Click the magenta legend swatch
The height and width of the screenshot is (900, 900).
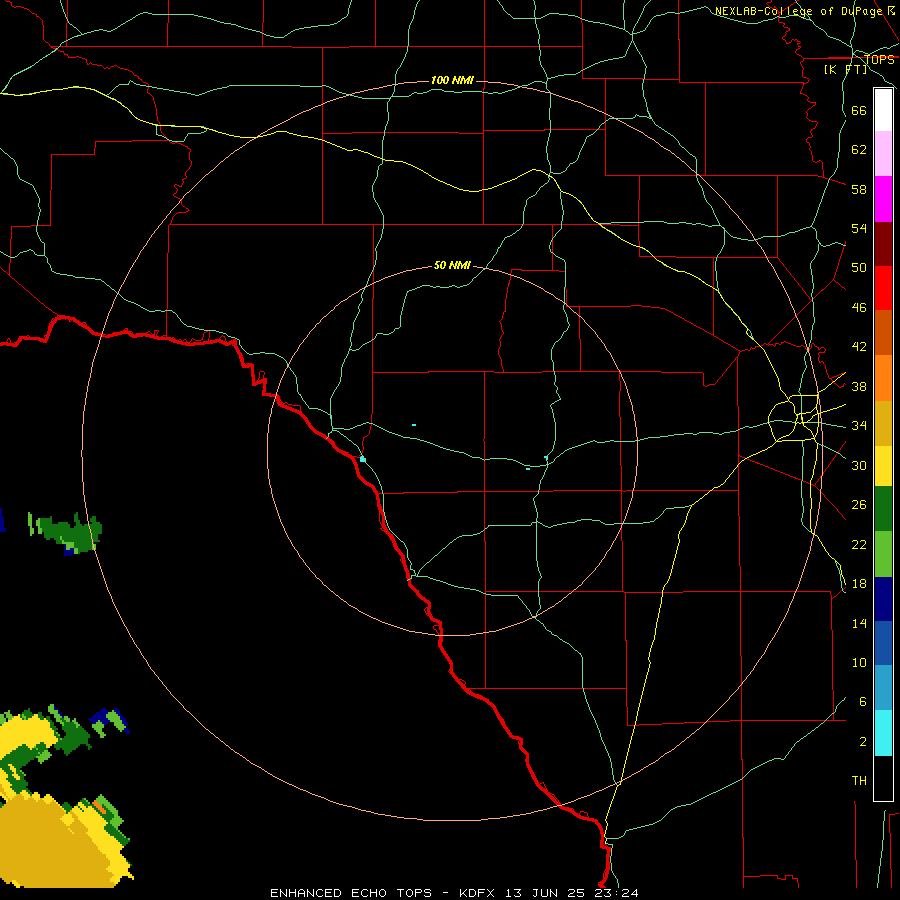[x=883, y=199]
